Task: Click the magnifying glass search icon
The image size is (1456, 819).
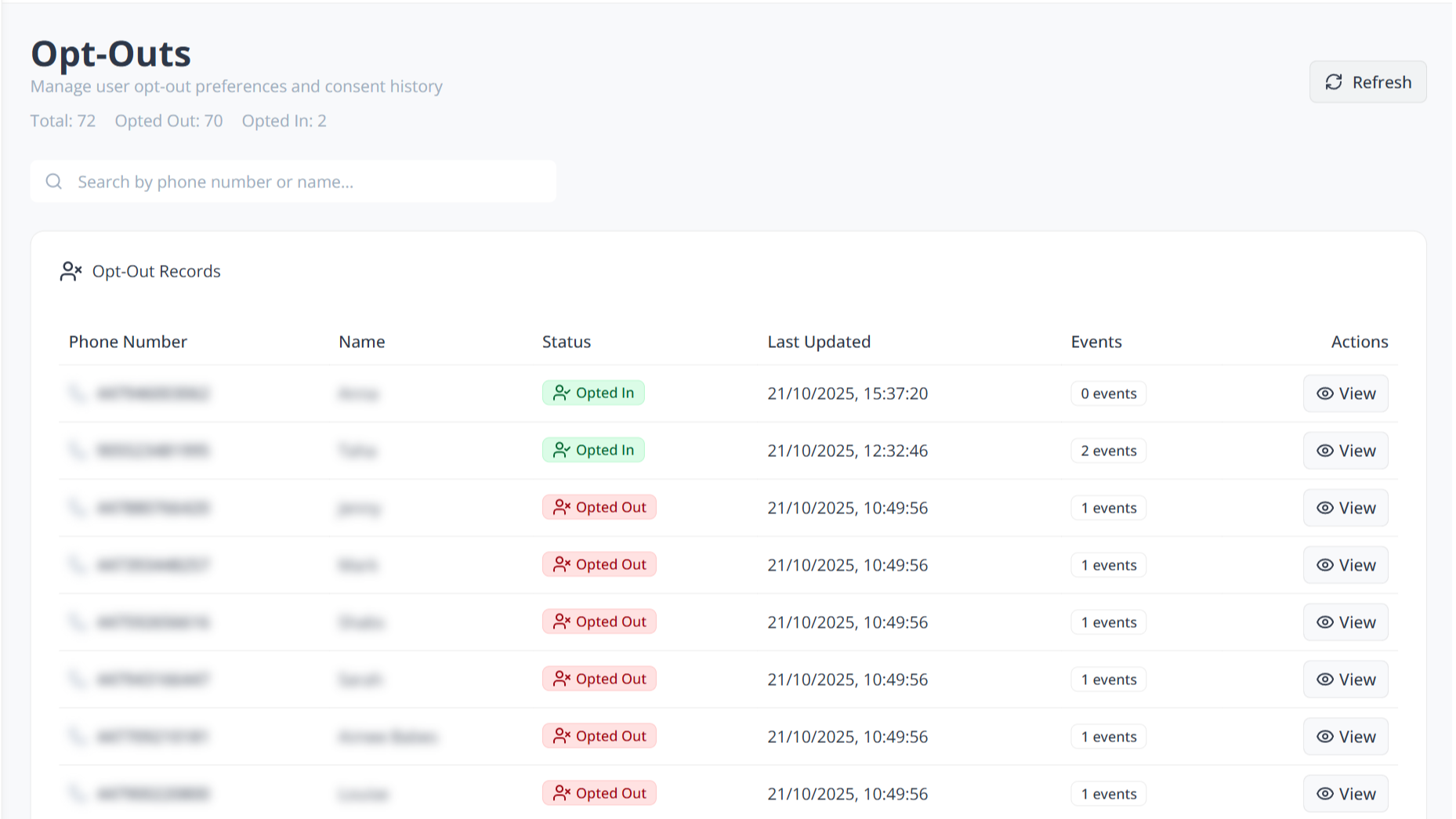Action: point(53,181)
